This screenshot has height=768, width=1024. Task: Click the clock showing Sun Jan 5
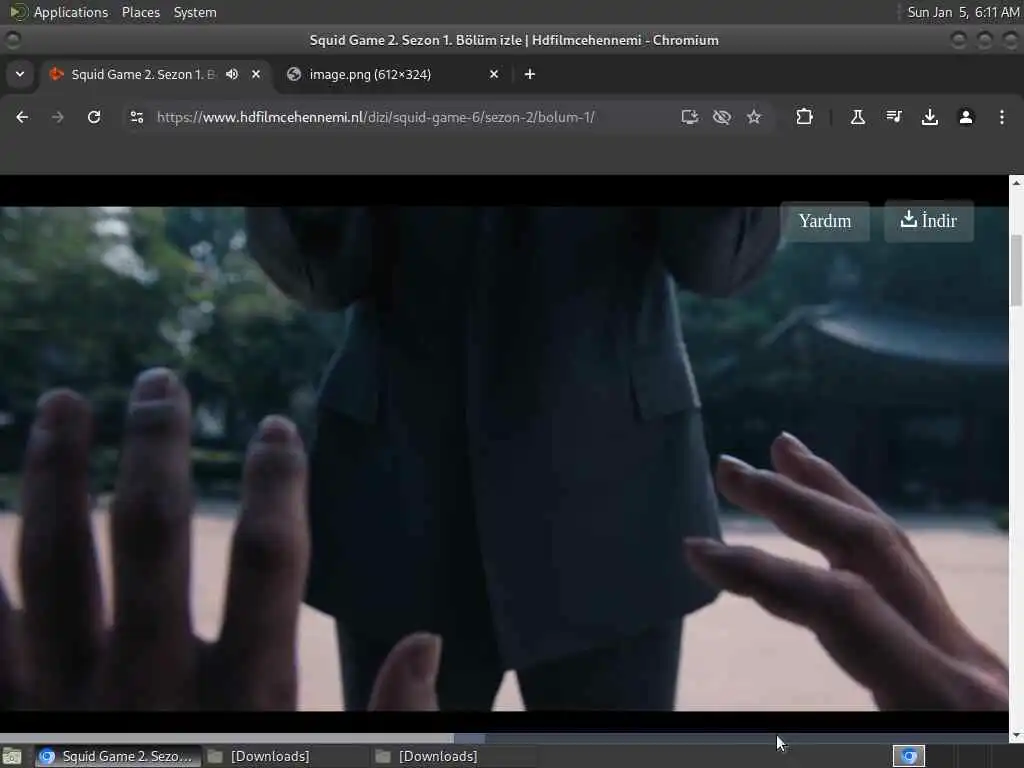pos(963,12)
